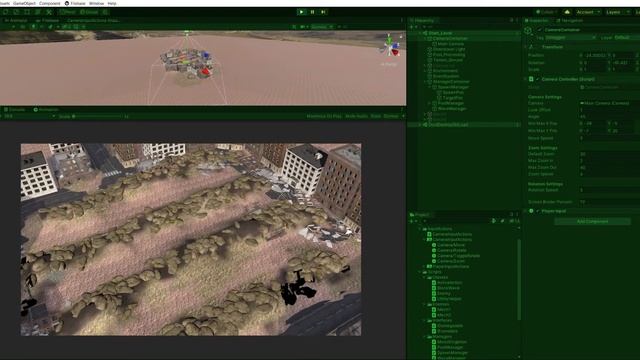
Task: Select the DontDestroyOnLoad scene row
Action: (x=464, y=124)
